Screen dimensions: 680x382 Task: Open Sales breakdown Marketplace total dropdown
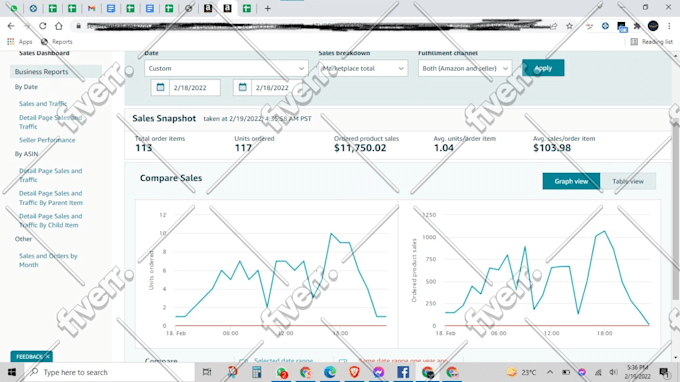[363, 69]
